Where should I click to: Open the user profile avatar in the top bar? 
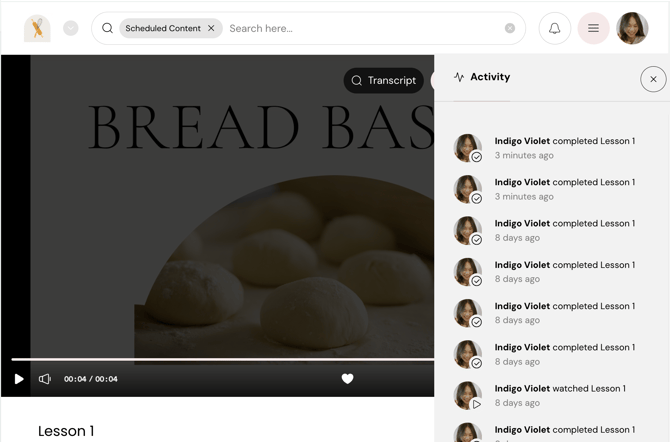(x=632, y=28)
